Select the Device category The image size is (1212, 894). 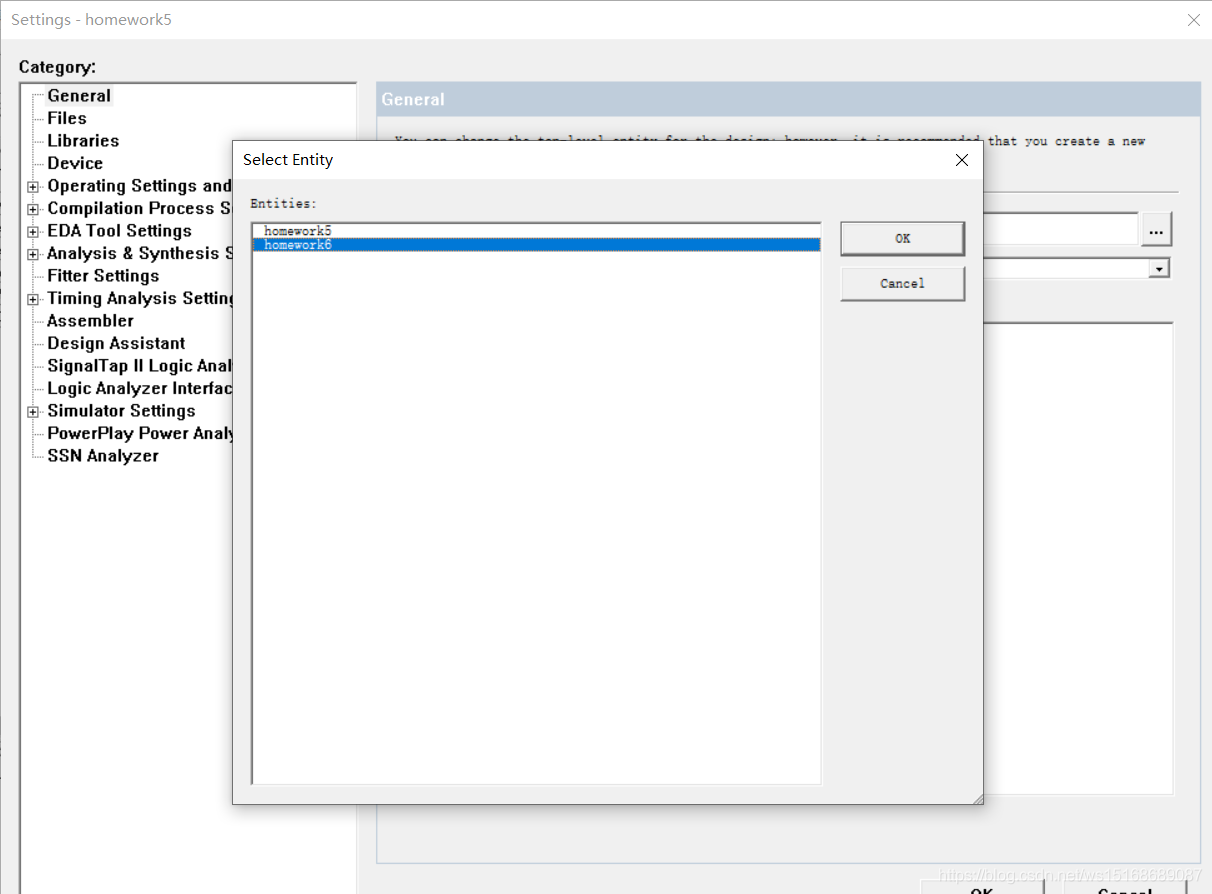(75, 163)
